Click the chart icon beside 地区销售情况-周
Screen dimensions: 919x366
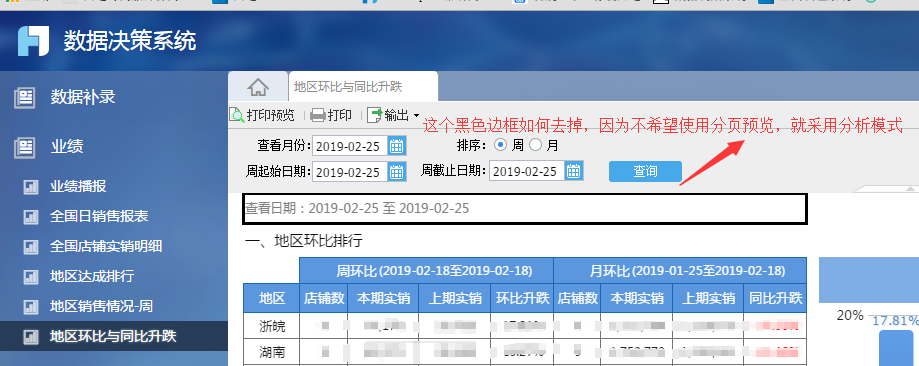[x=30, y=307]
